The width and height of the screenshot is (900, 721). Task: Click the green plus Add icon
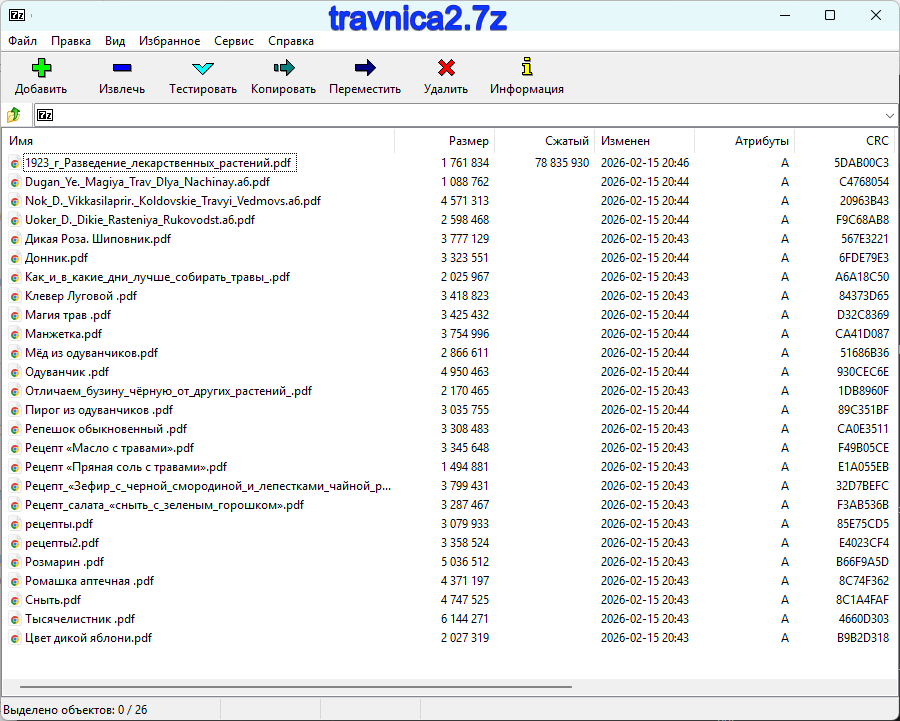click(x=41, y=69)
